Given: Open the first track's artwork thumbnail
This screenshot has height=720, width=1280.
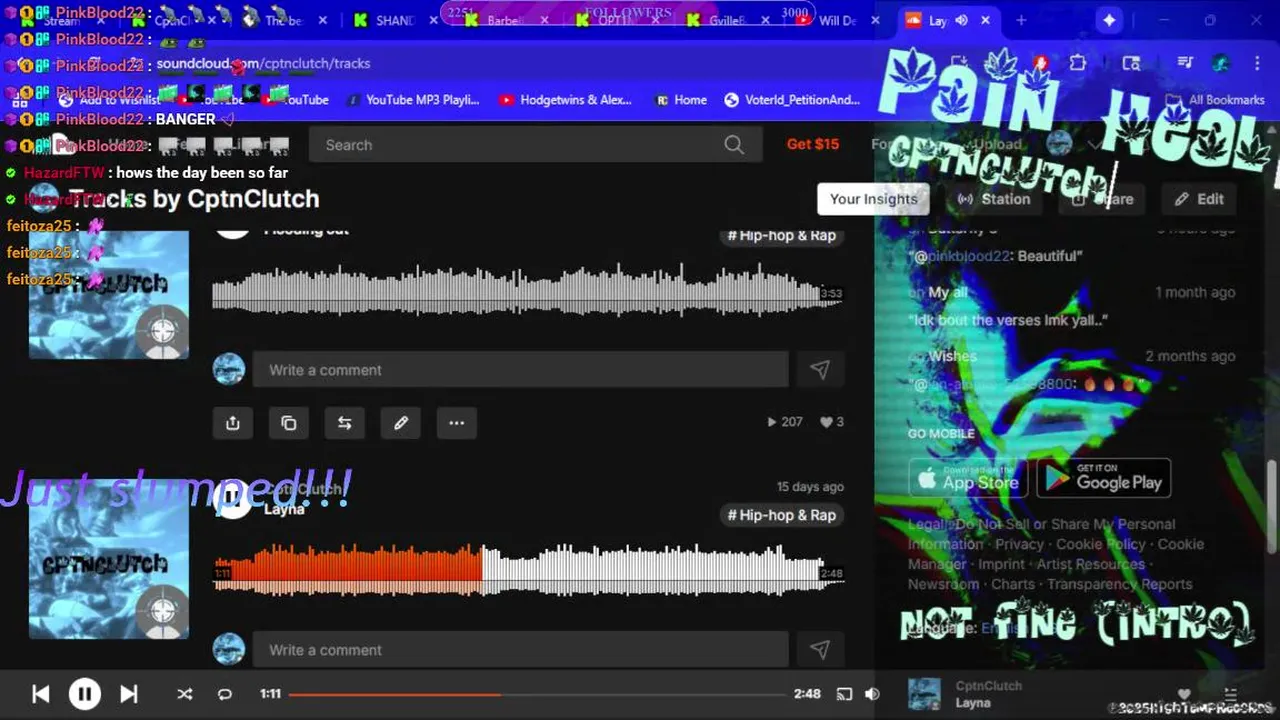Looking at the screenshot, I should point(109,294).
